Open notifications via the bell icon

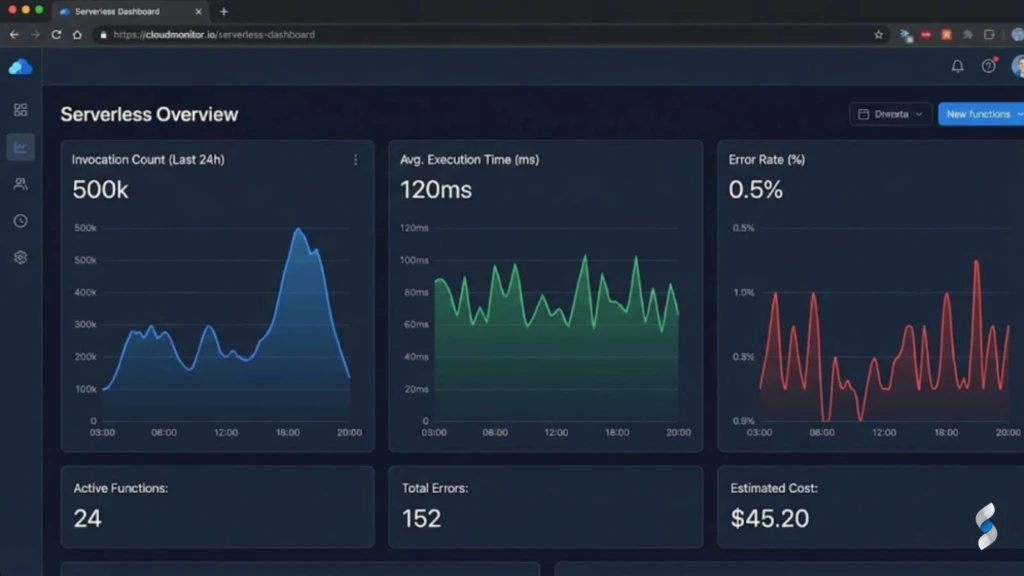pyautogui.click(x=957, y=66)
